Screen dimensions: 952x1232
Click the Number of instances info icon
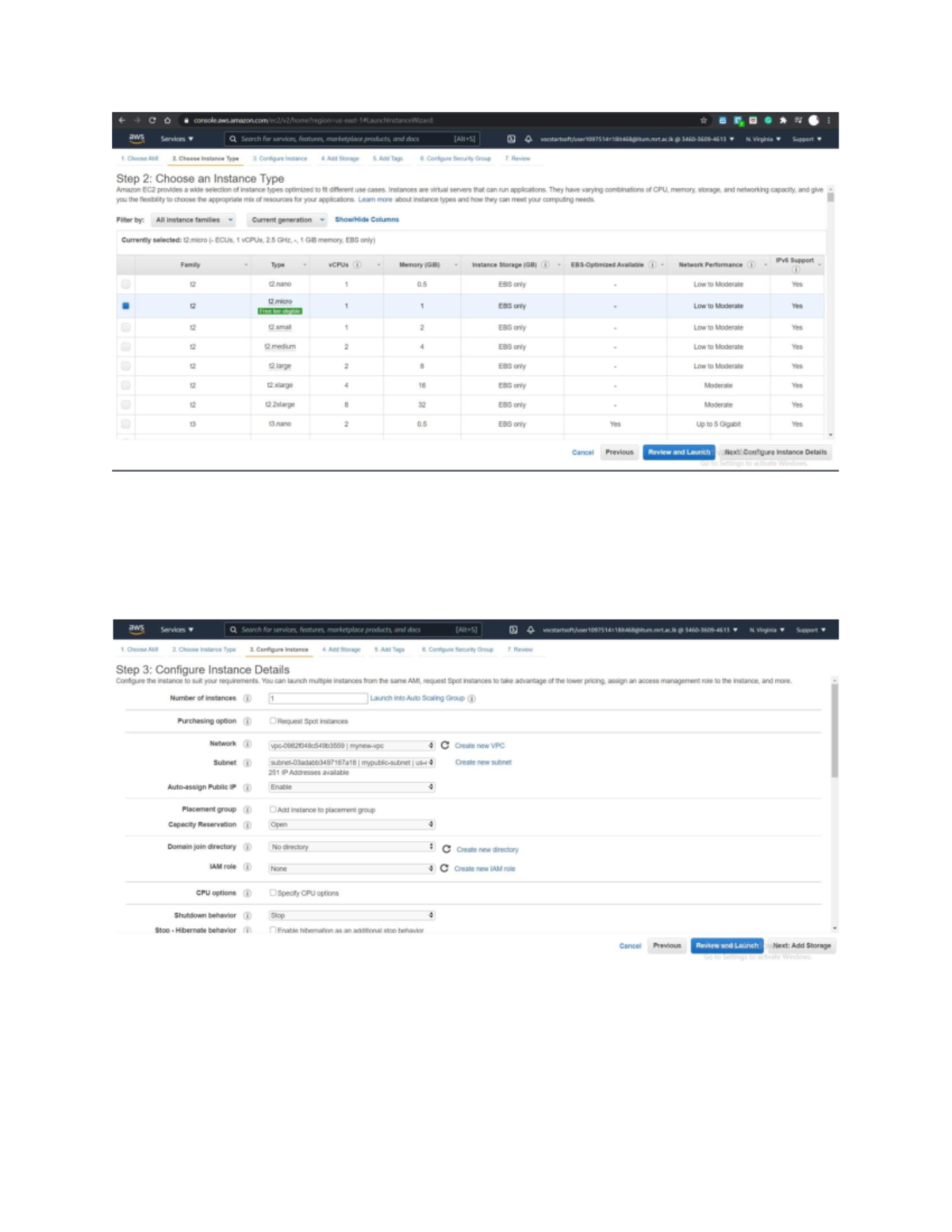248,698
